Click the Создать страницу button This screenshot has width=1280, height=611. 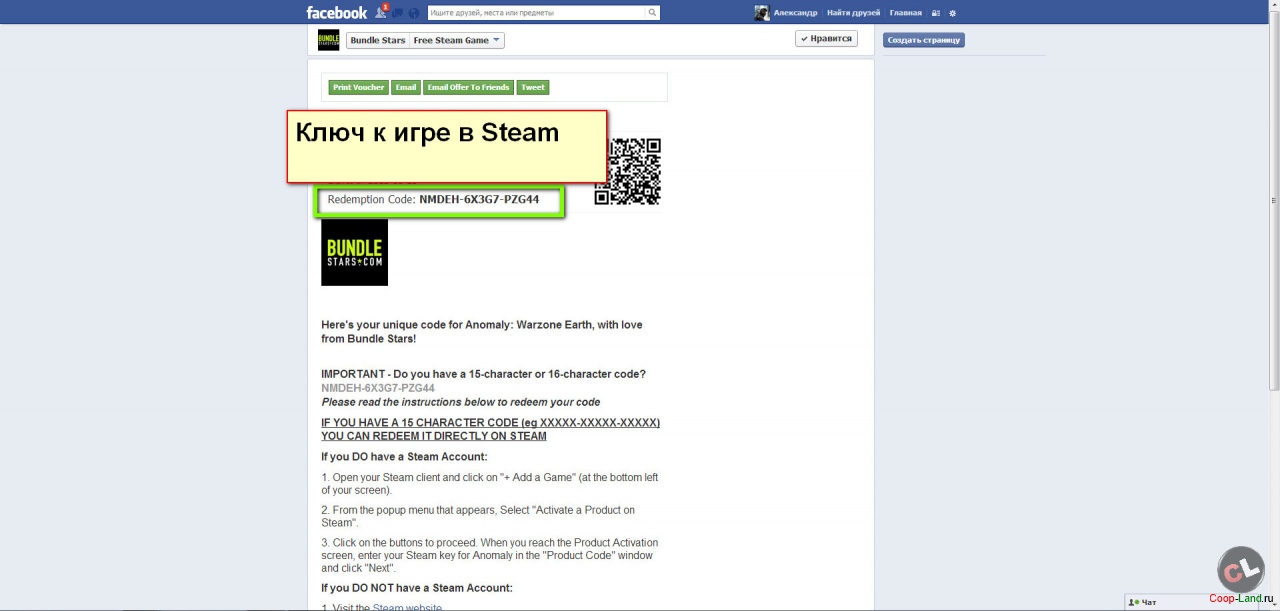pos(923,40)
